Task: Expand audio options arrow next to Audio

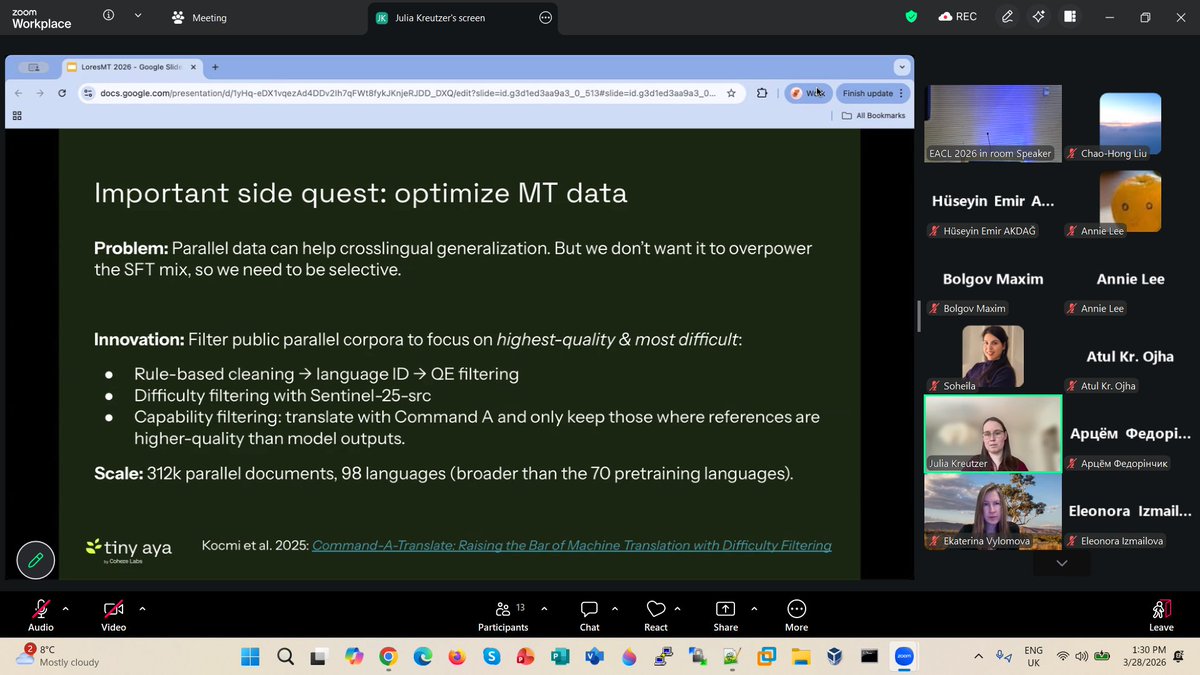Action: 66,608
